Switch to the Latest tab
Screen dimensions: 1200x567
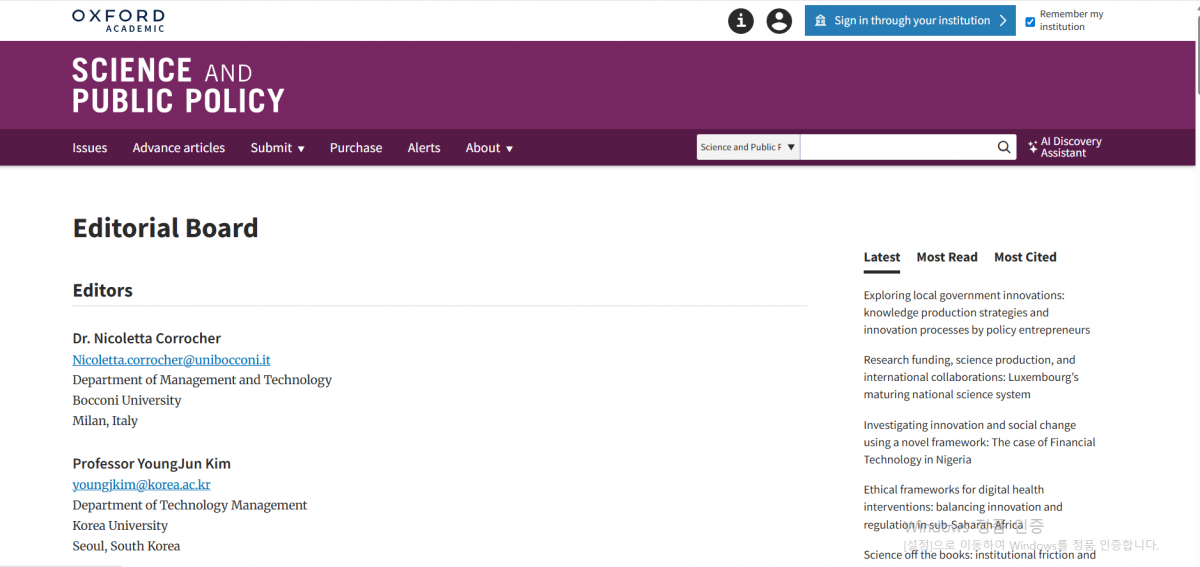tap(882, 257)
